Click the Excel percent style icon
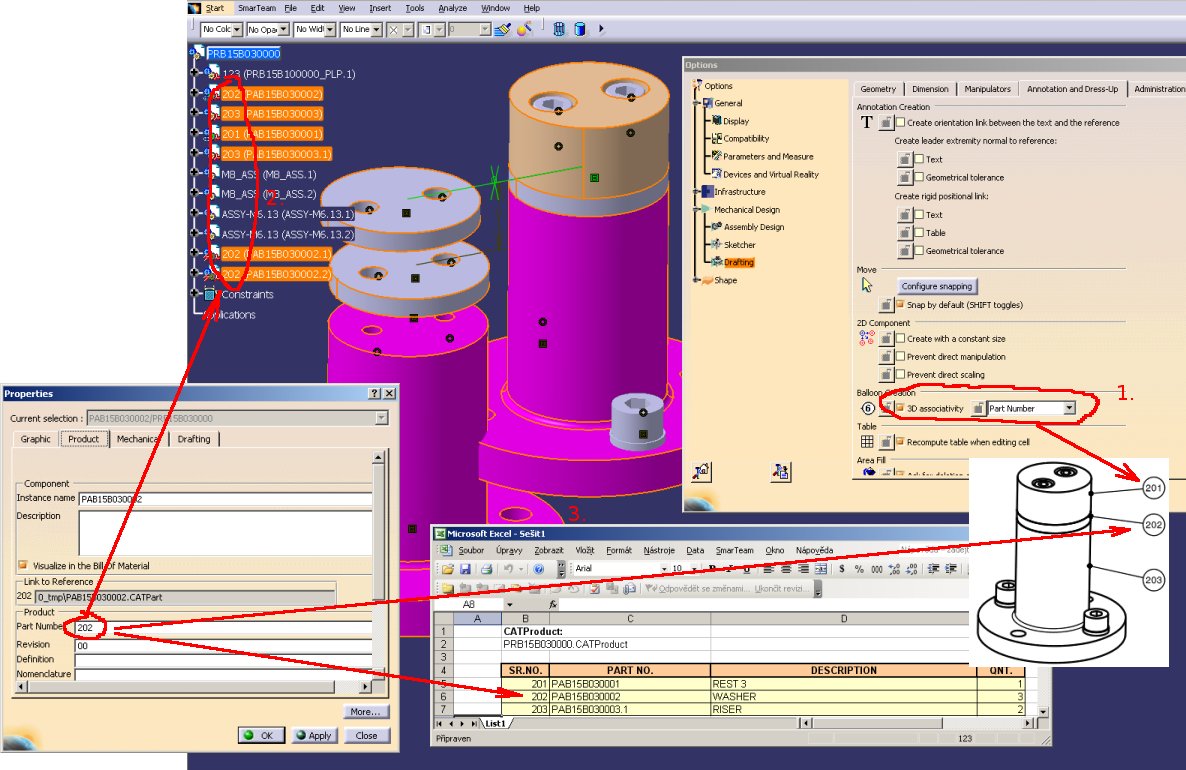The height and width of the screenshot is (770, 1186). [858, 569]
